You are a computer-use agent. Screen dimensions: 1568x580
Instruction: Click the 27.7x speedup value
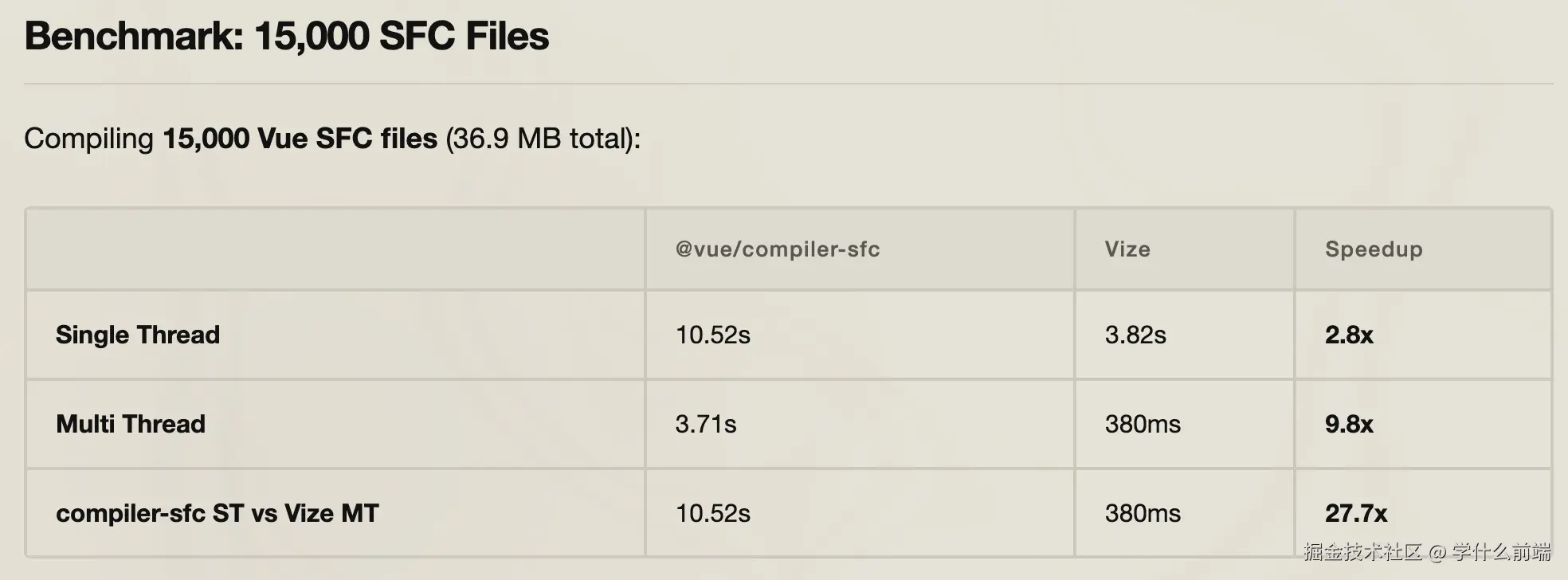tap(1356, 513)
